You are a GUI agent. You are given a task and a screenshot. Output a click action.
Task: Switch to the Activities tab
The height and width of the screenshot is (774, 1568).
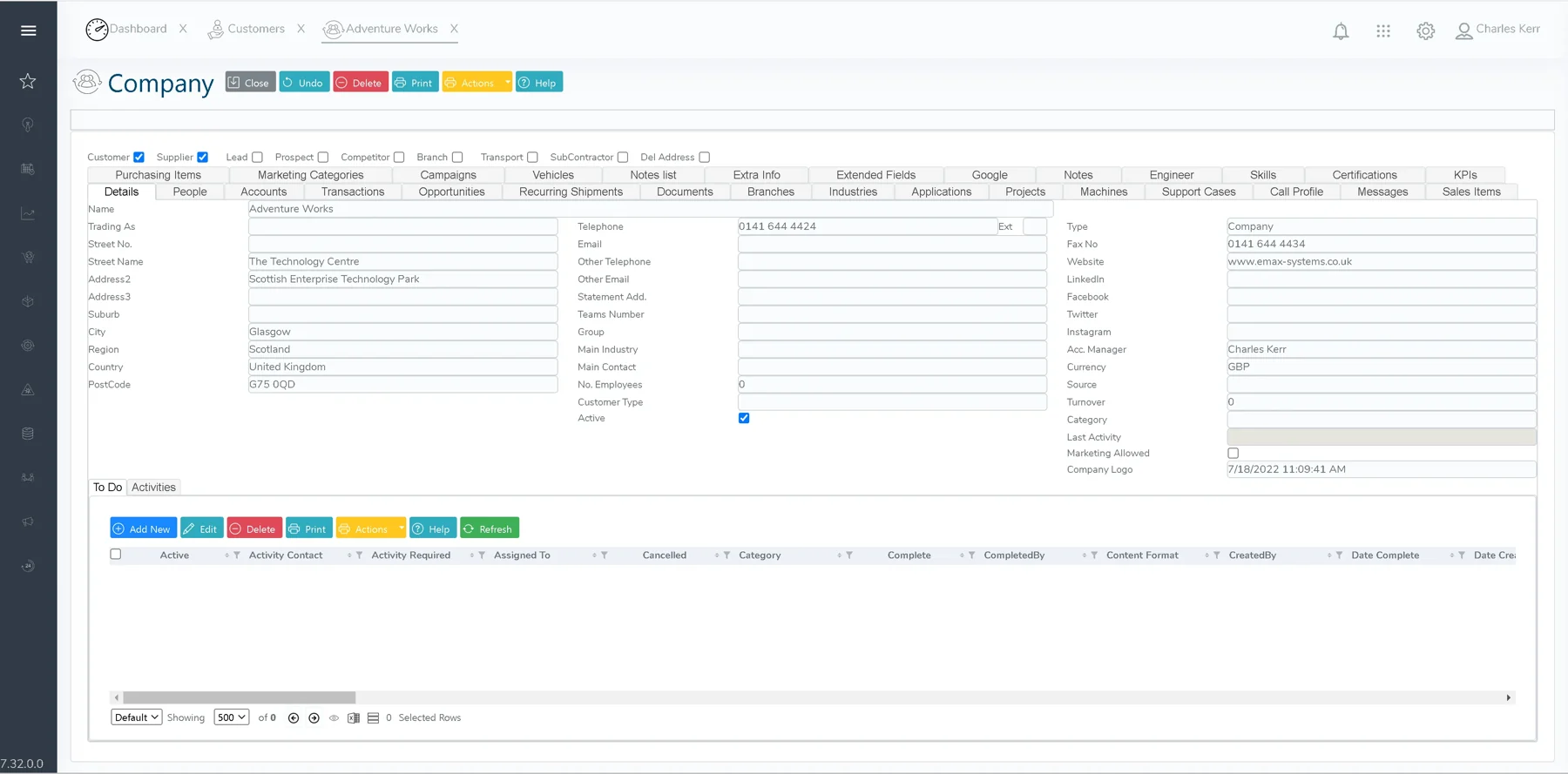point(153,488)
